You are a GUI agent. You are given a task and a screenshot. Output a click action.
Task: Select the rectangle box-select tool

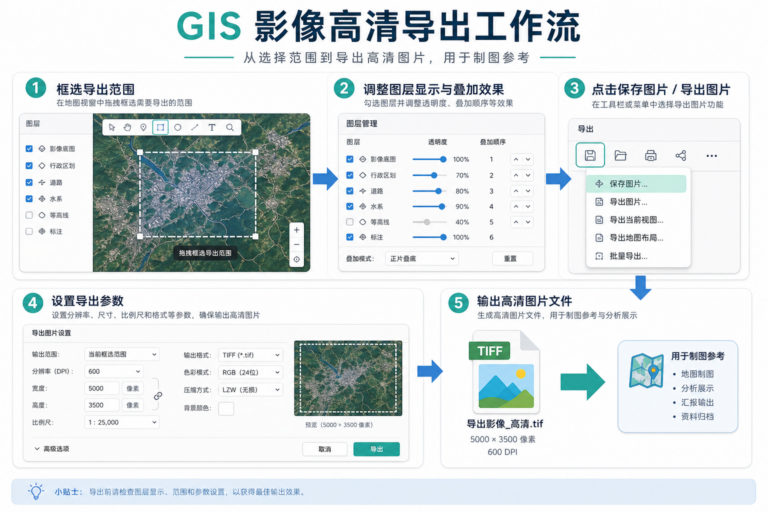160,127
